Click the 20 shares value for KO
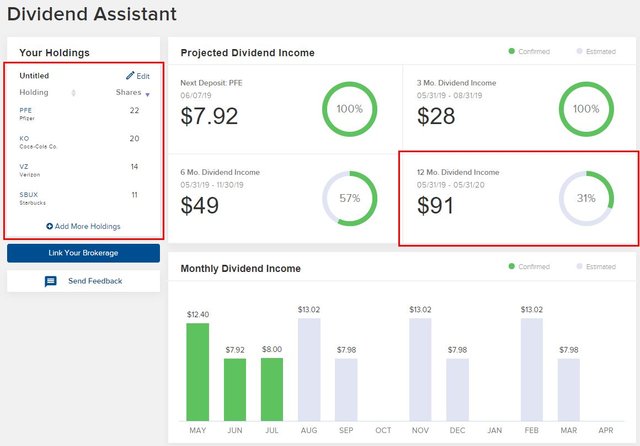The image size is (640, 446). (134, 138)
